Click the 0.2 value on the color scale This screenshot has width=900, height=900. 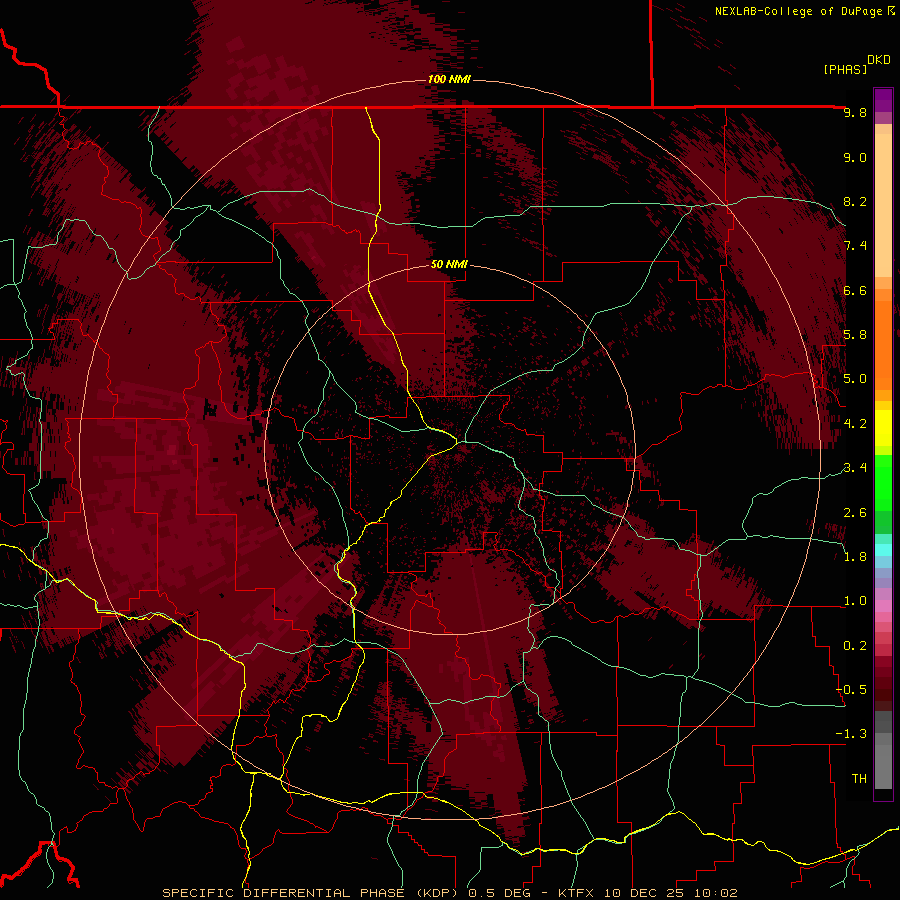pos(855,646)
